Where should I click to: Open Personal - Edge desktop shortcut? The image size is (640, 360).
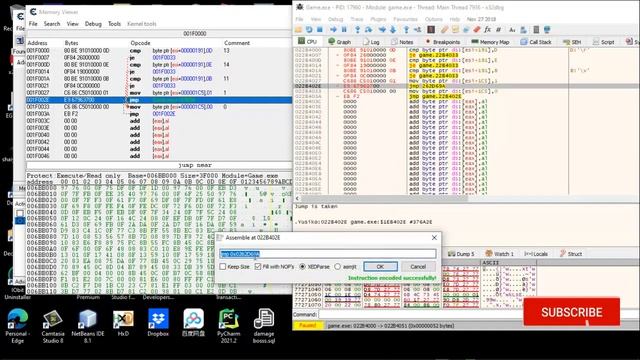(17, 326)
